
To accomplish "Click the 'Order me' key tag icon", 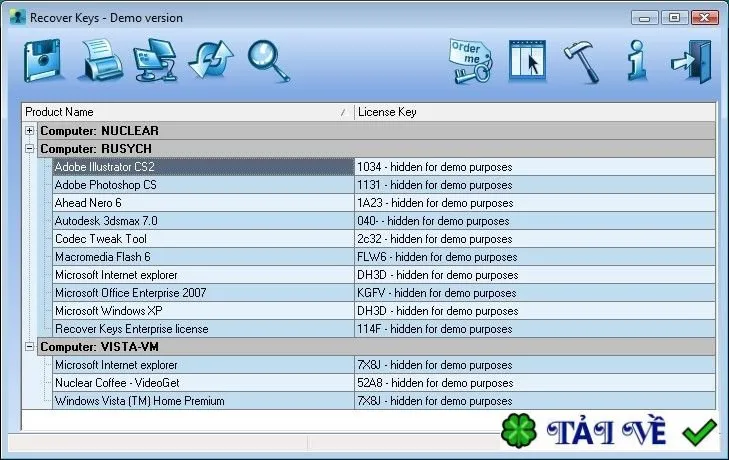I will tap(471, 62).
